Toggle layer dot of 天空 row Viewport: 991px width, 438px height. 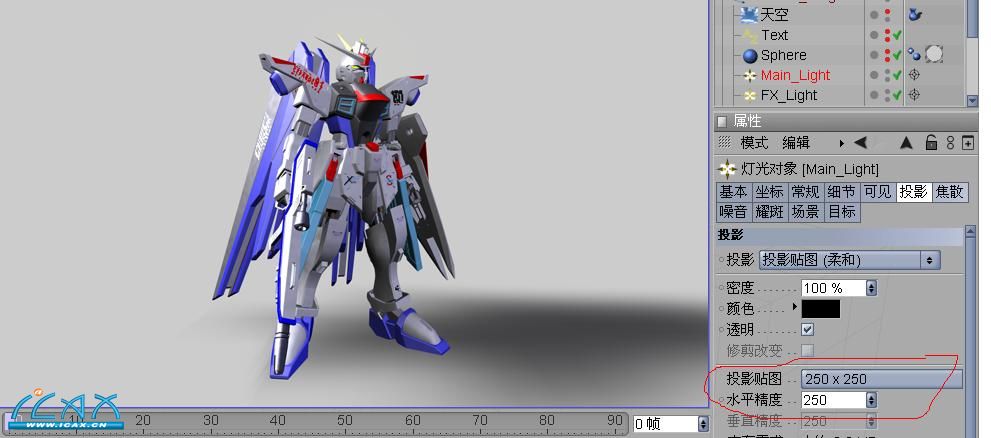874,15
